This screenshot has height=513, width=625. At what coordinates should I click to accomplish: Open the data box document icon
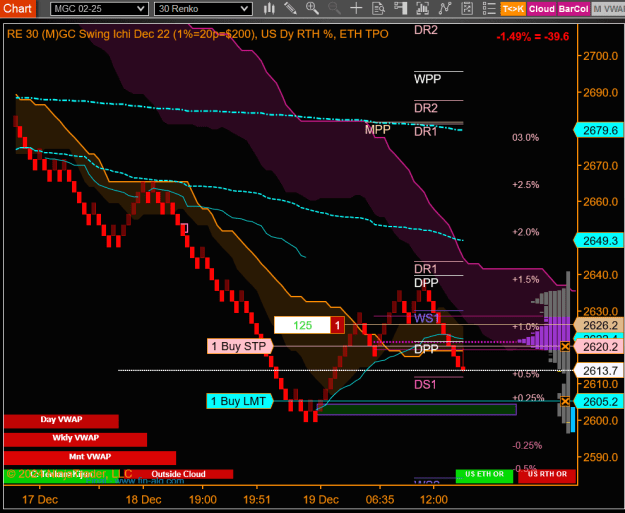coord(378,8)
